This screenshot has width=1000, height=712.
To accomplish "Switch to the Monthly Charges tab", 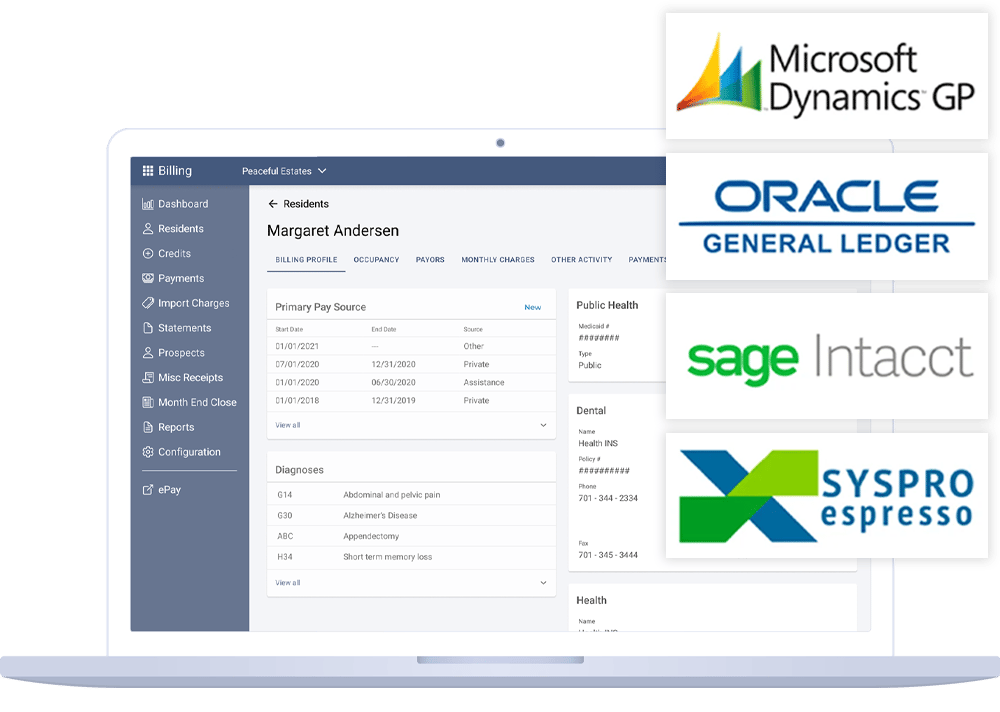I will 498,260.
